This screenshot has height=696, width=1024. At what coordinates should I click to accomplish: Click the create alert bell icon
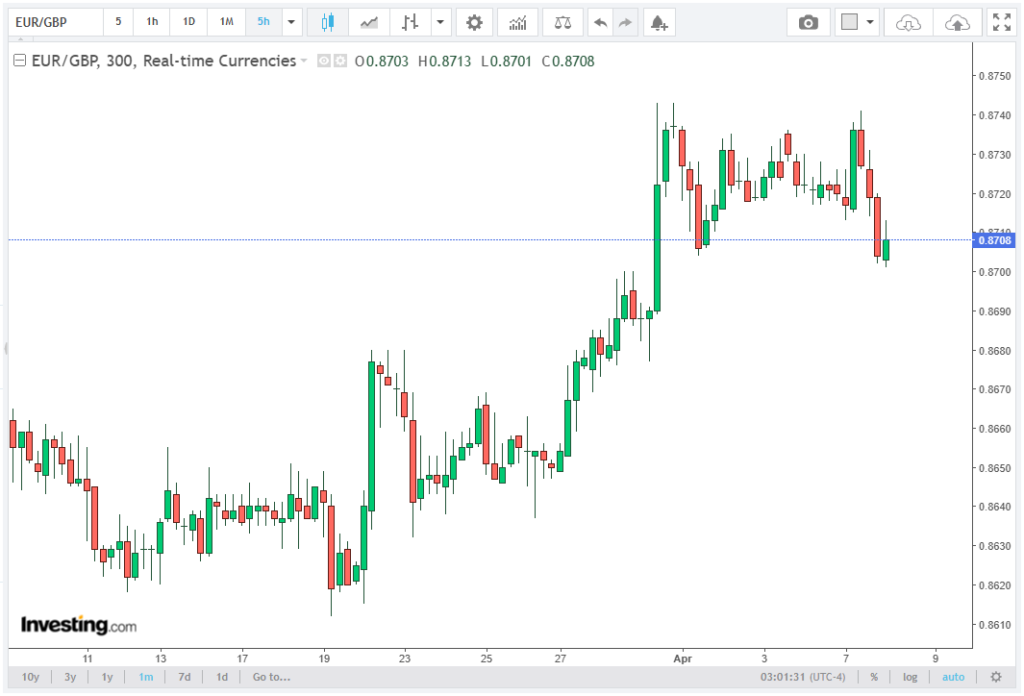656,22
